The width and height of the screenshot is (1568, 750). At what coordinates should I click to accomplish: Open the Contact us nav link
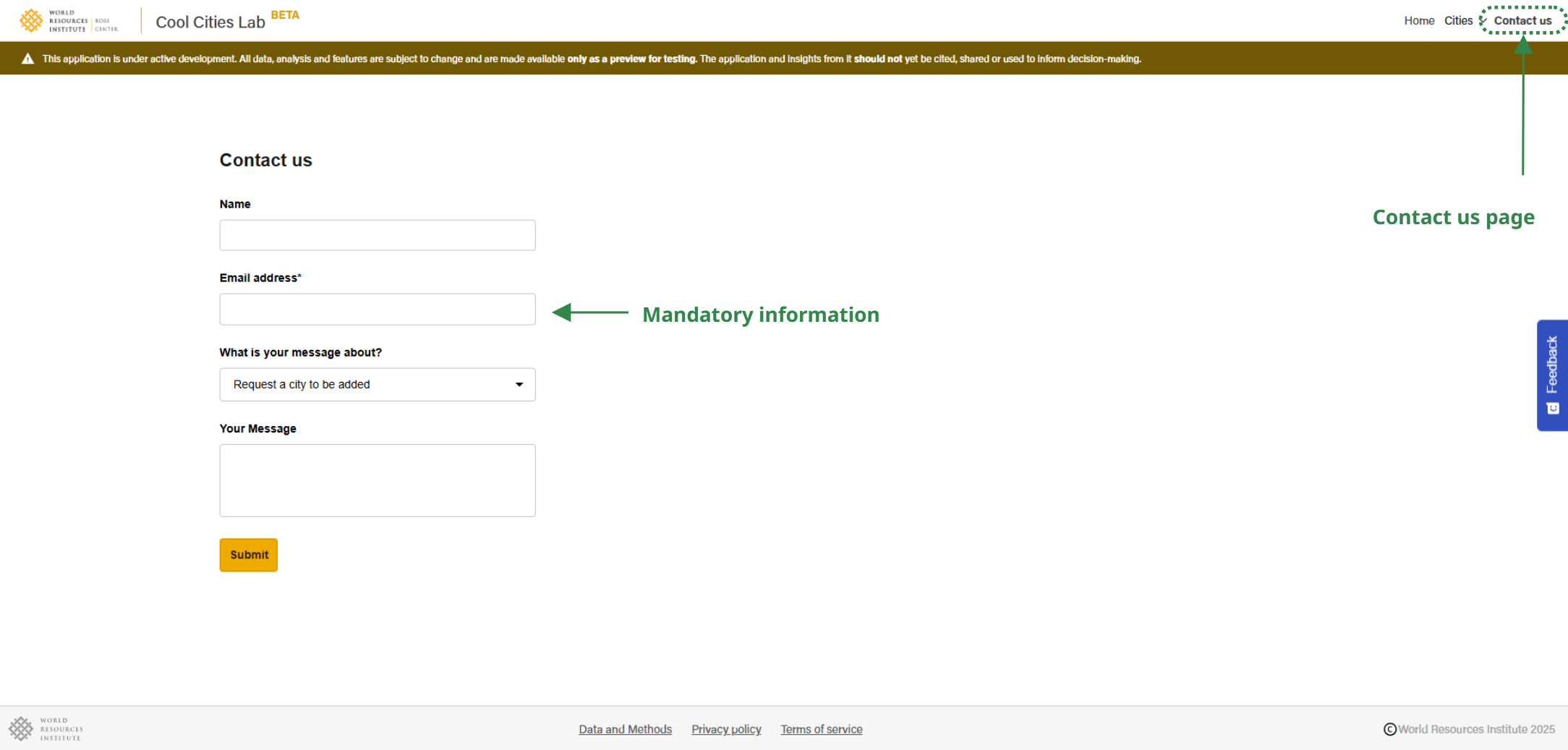1522,21
